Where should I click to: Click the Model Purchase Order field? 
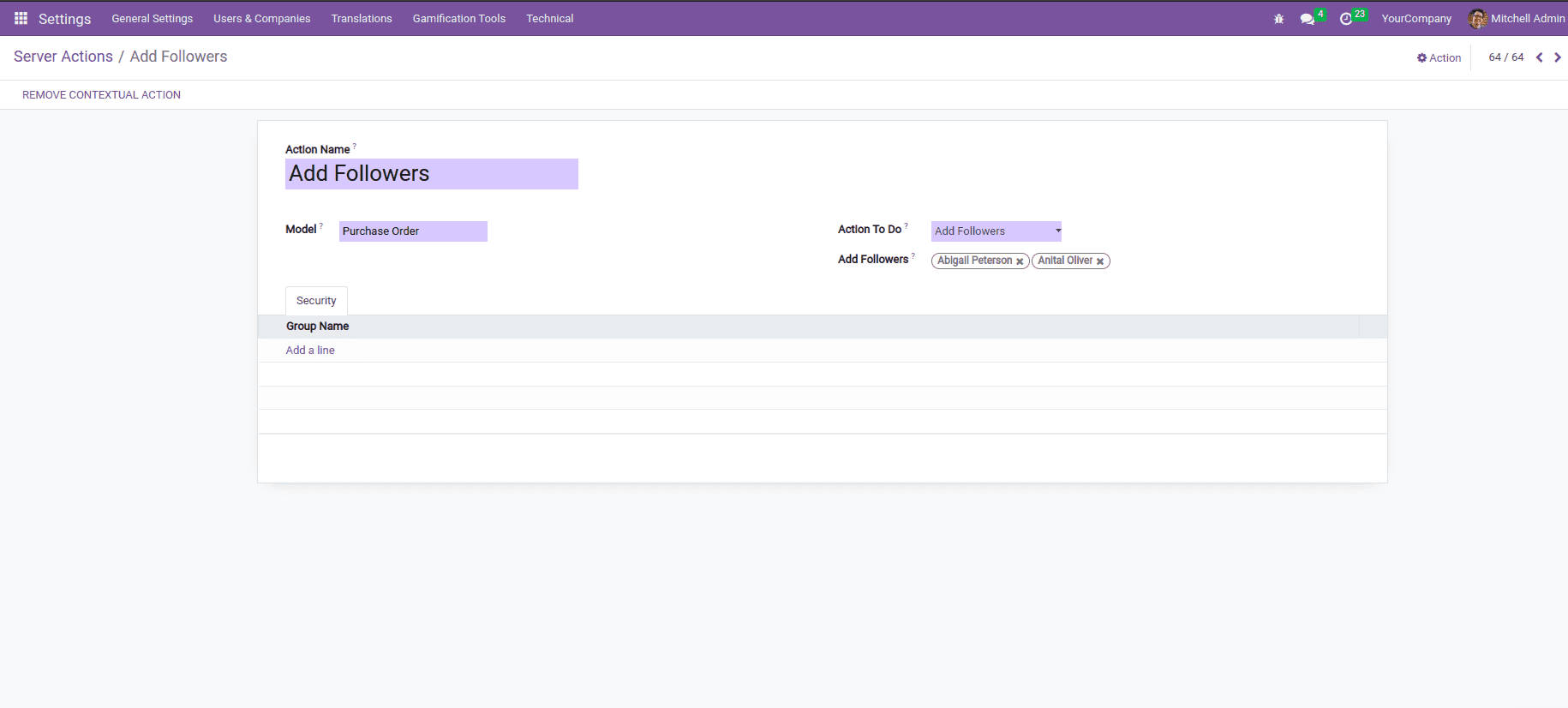(x=413, y=231)
